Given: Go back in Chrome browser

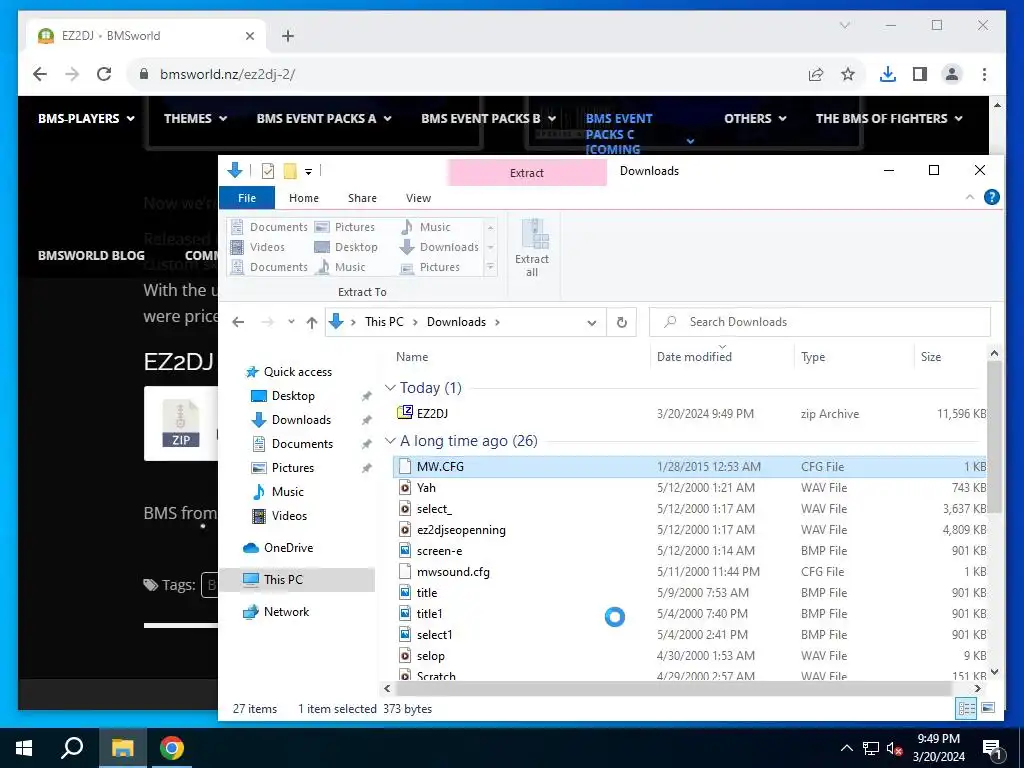Looking at the screenshot, I should click(40, 74).
